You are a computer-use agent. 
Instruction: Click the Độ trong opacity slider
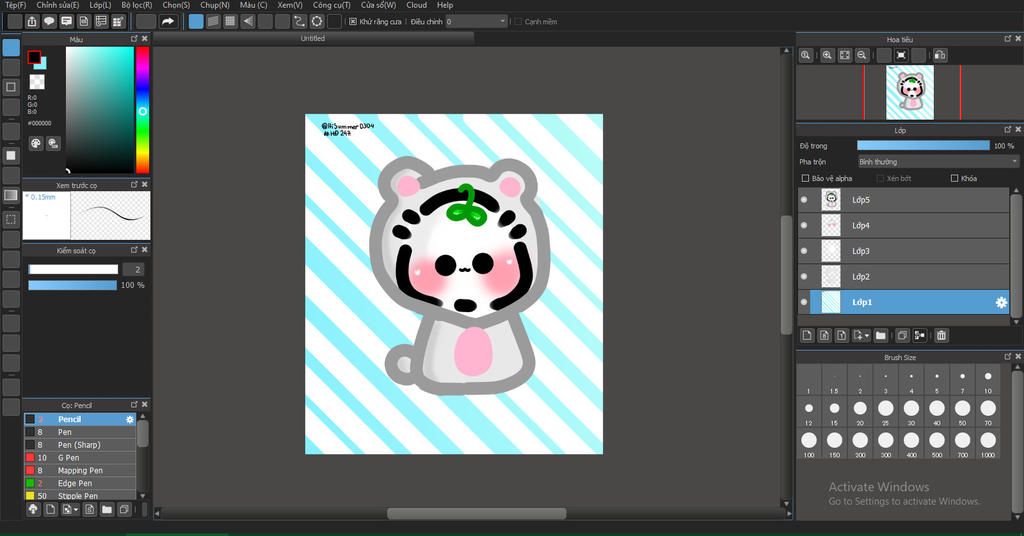point(923,146)
